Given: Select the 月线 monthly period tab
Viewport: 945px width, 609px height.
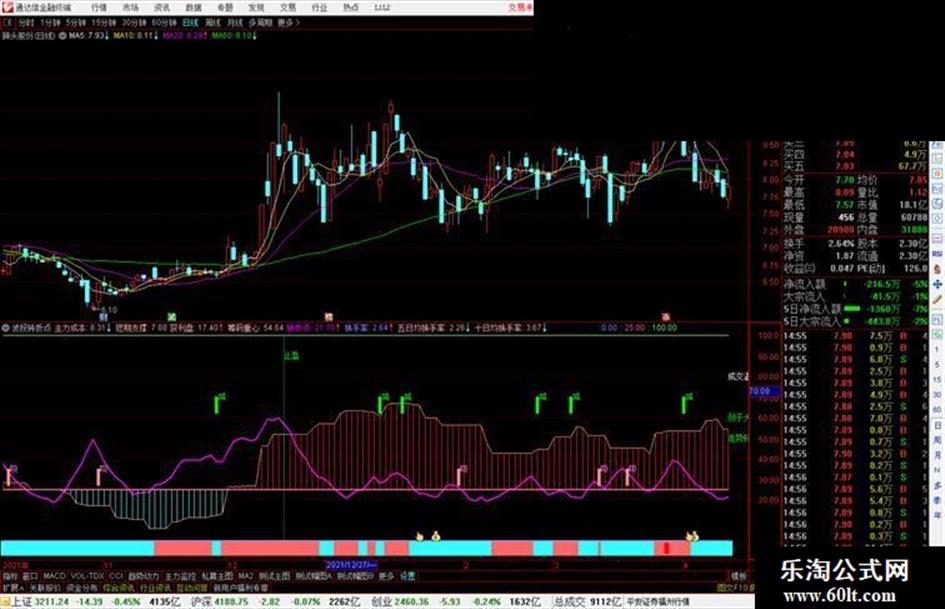Looking at the screenshot, I should click(x=234, y=23).
